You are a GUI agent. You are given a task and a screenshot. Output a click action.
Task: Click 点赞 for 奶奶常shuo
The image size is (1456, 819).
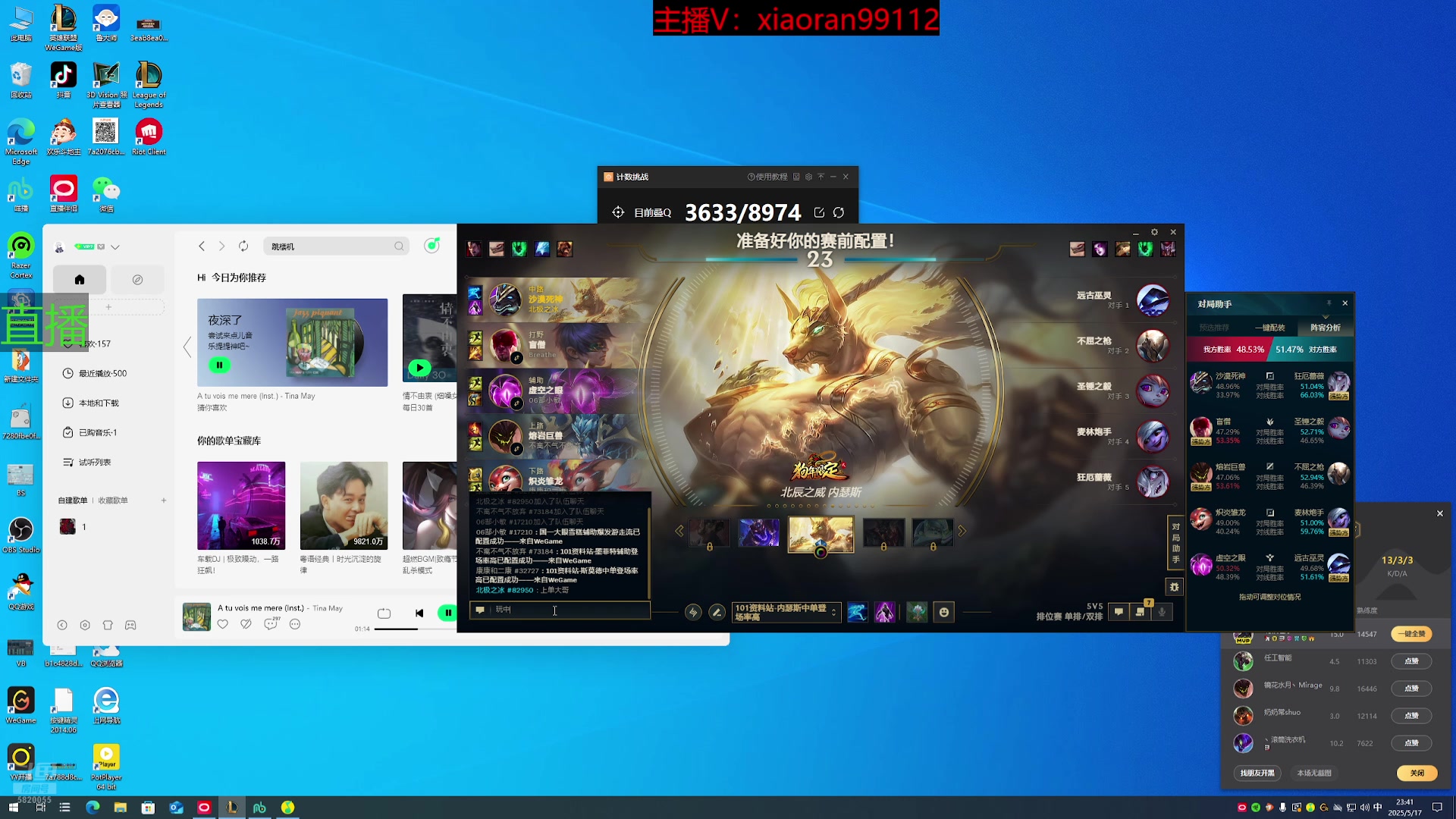[x=1411, y=716]
